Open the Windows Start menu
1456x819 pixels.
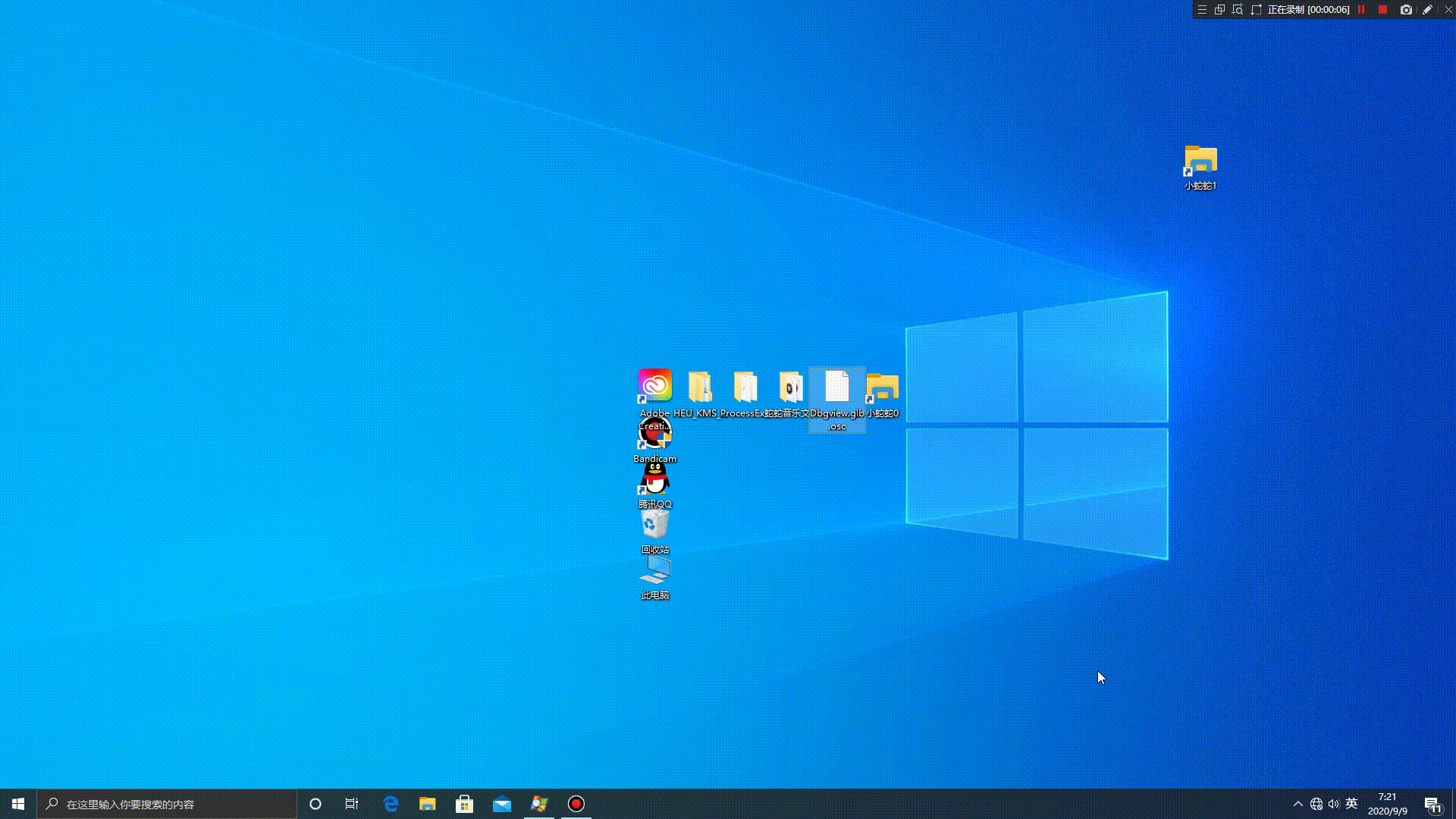tap(18, 804)
